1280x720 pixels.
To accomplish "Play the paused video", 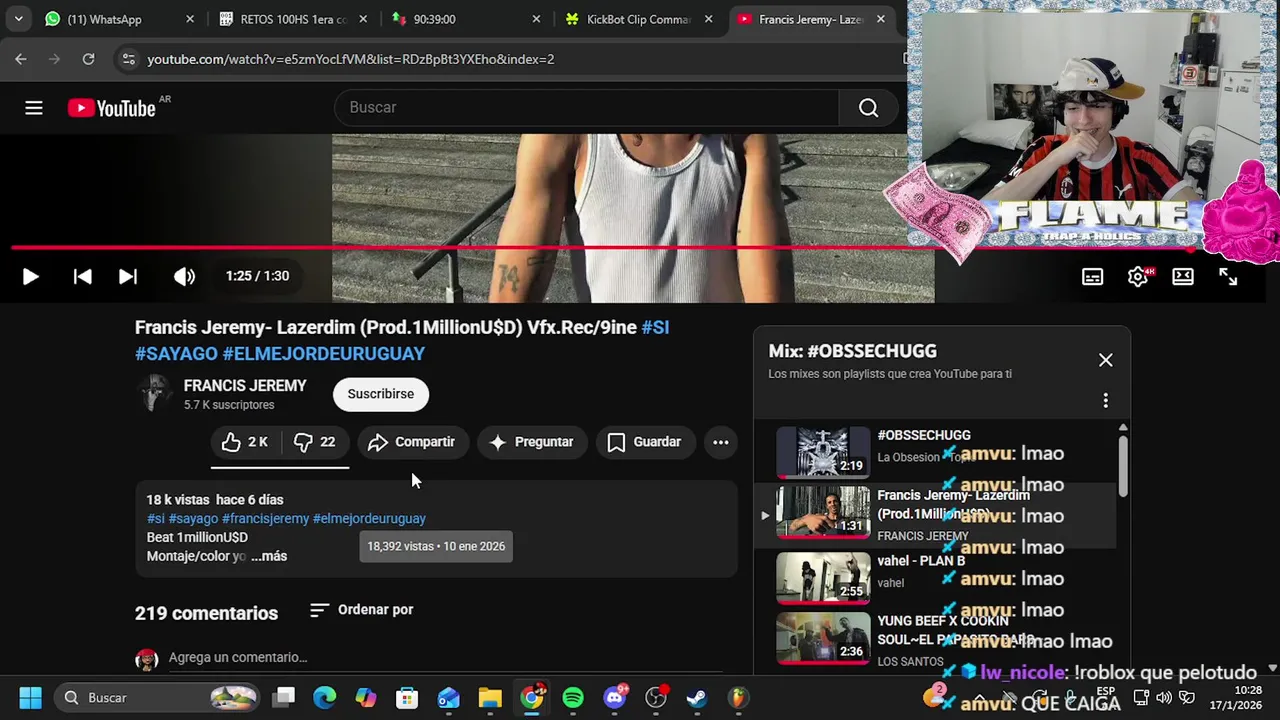I will pyautogui.click(x=30, y=277).
